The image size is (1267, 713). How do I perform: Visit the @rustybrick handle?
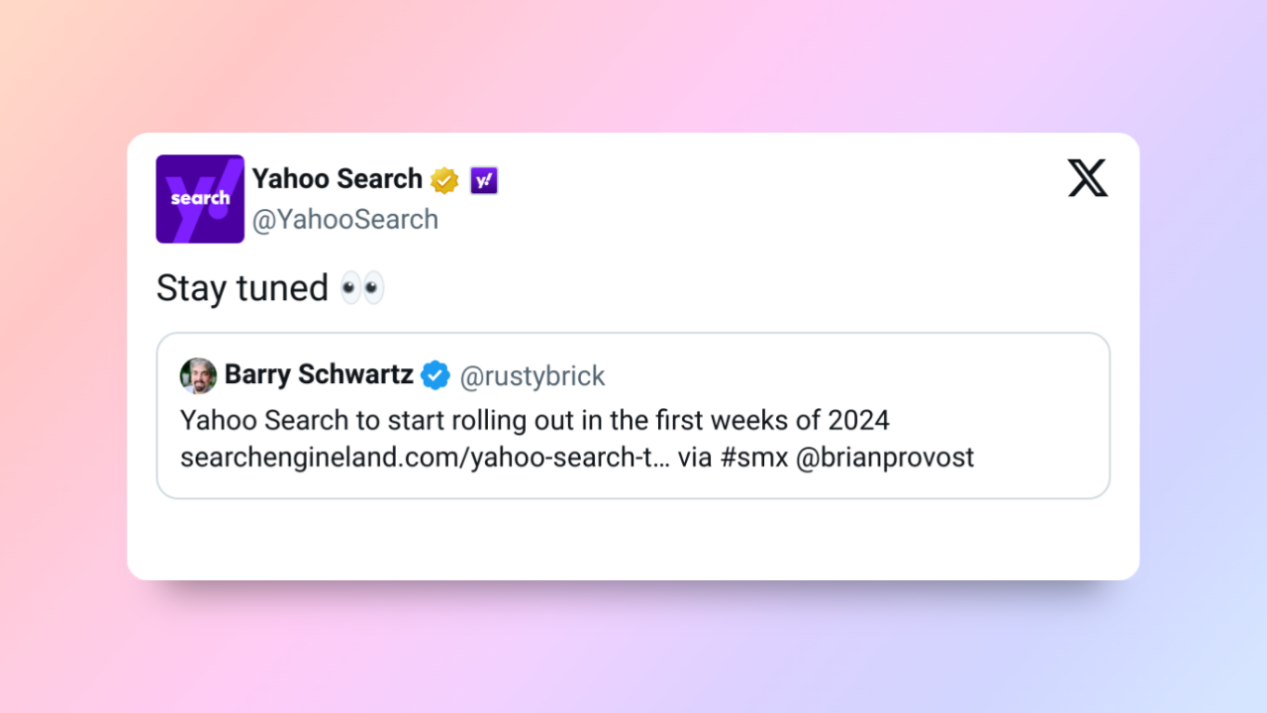tap(532, 376)
